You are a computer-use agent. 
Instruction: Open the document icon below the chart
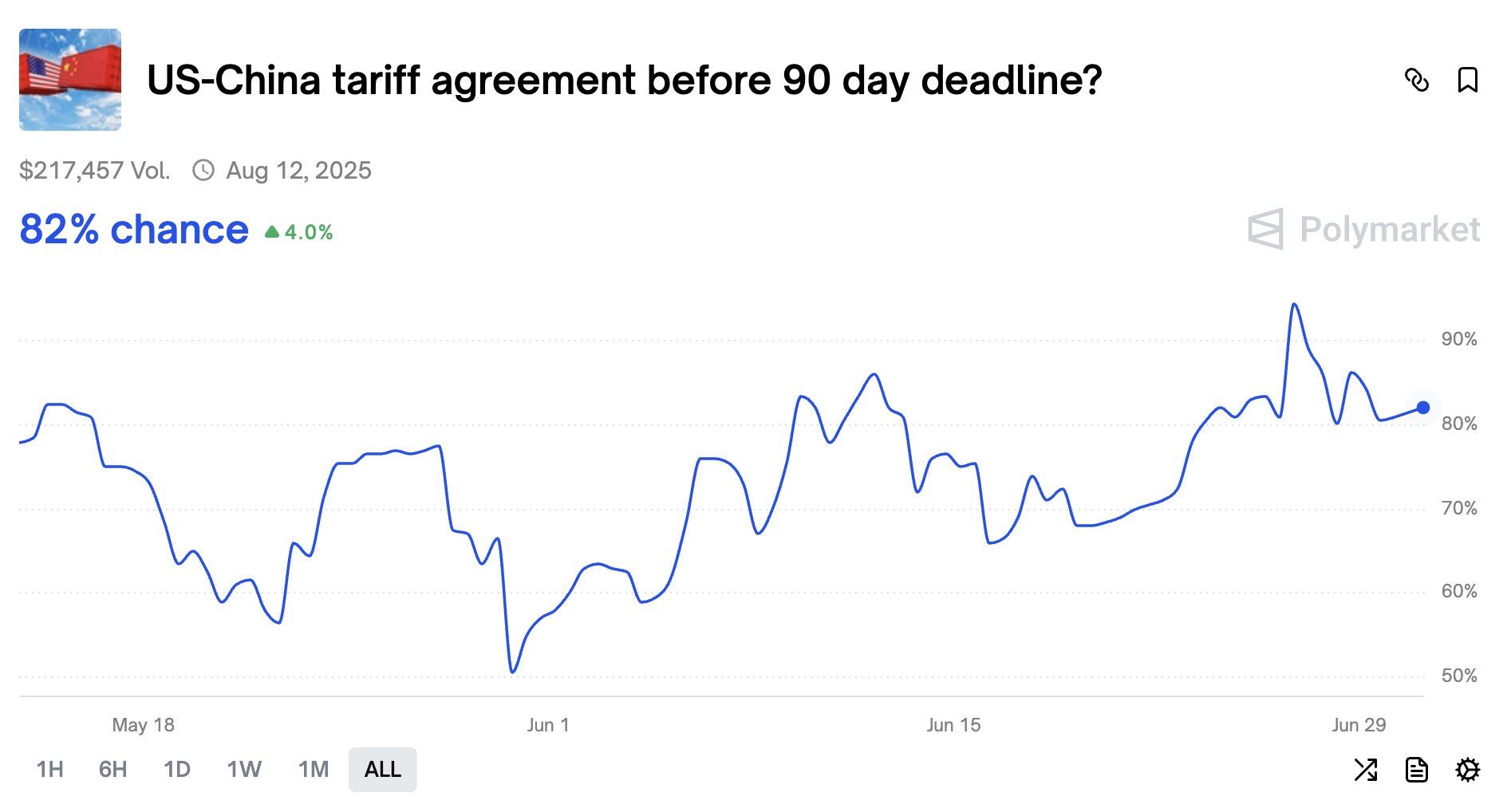click(x=1416, y=770)
